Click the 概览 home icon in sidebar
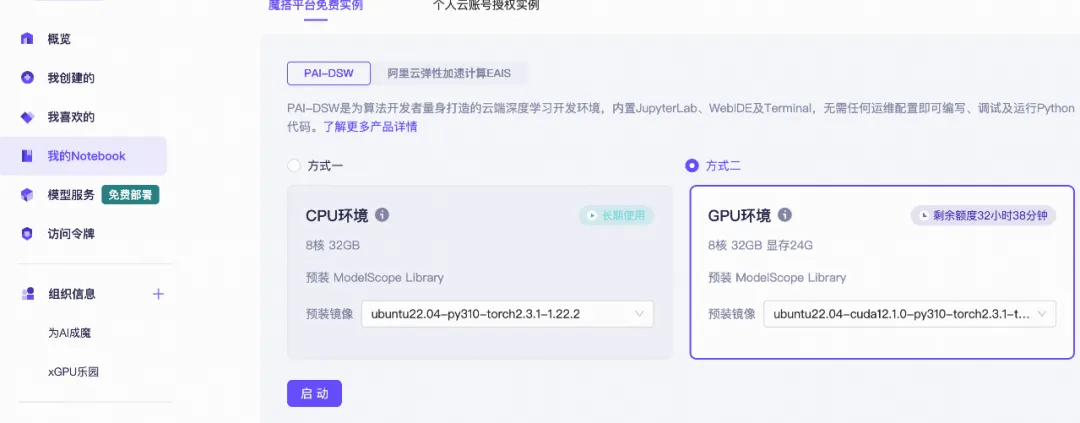The image size is (1080, 423). coord(27,39)
